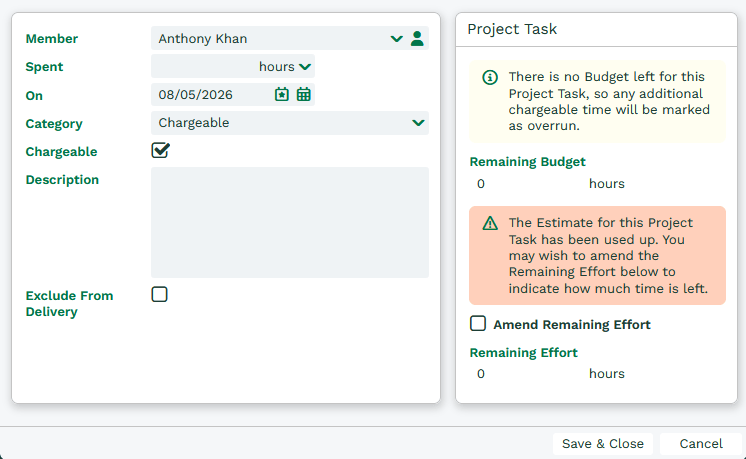Enable the Amend Remaining Effort checkbox

click(x=478, y=323)
